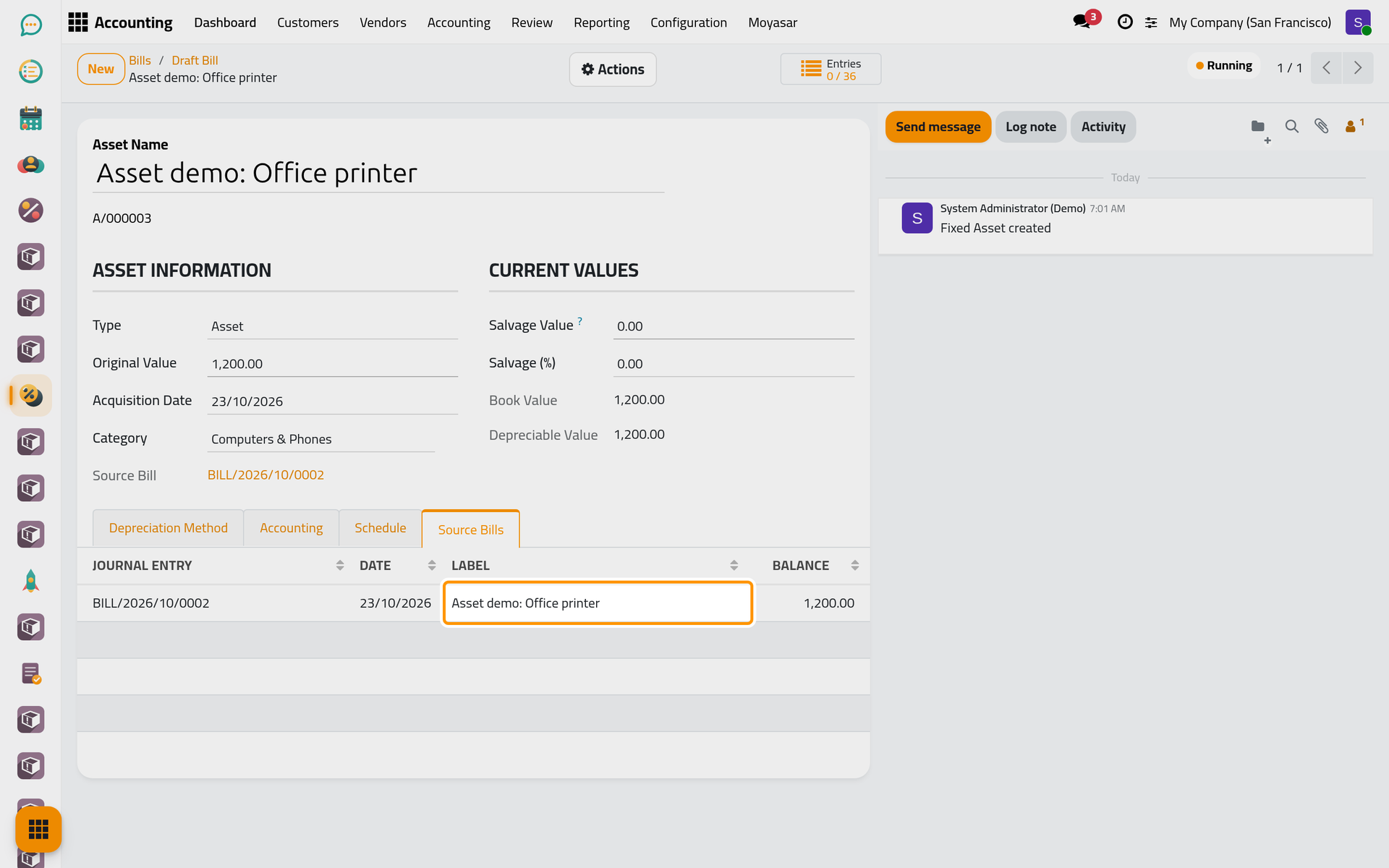
Task: Attach files with the paperclip icon
Action: 1321,127
